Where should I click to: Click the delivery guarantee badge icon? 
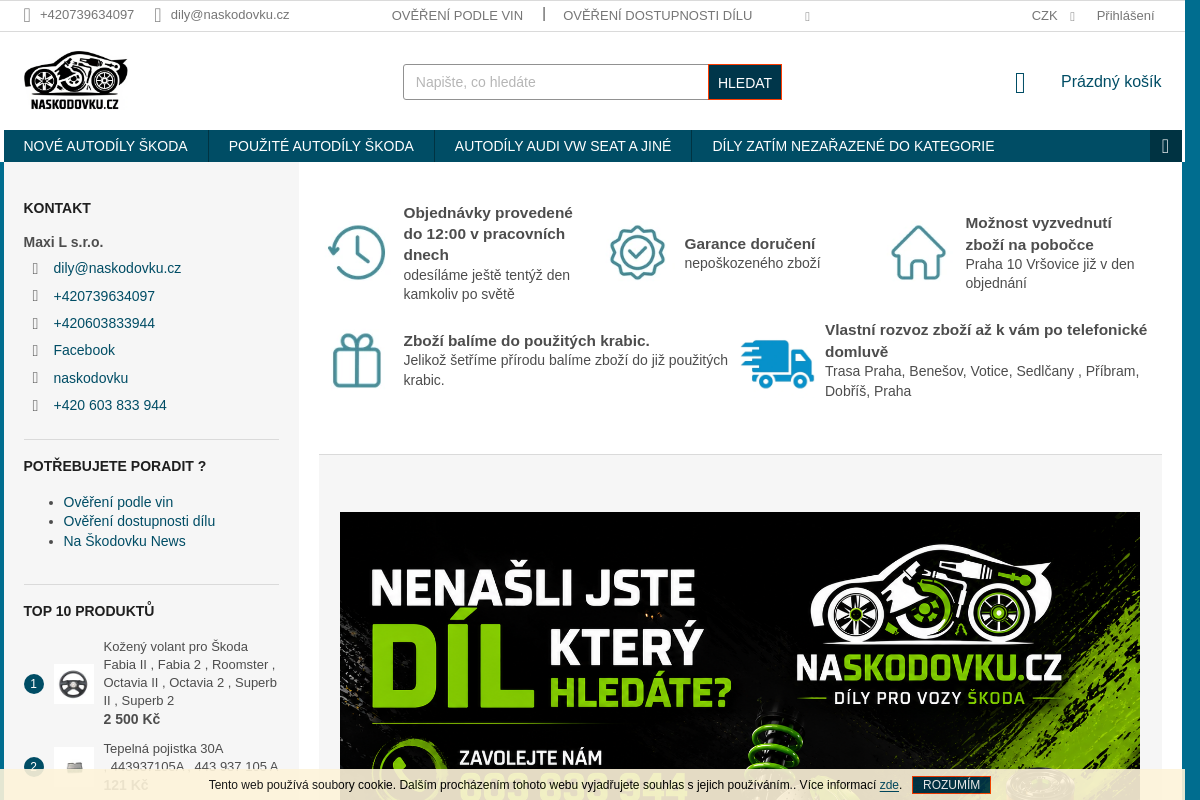[638, 253]
